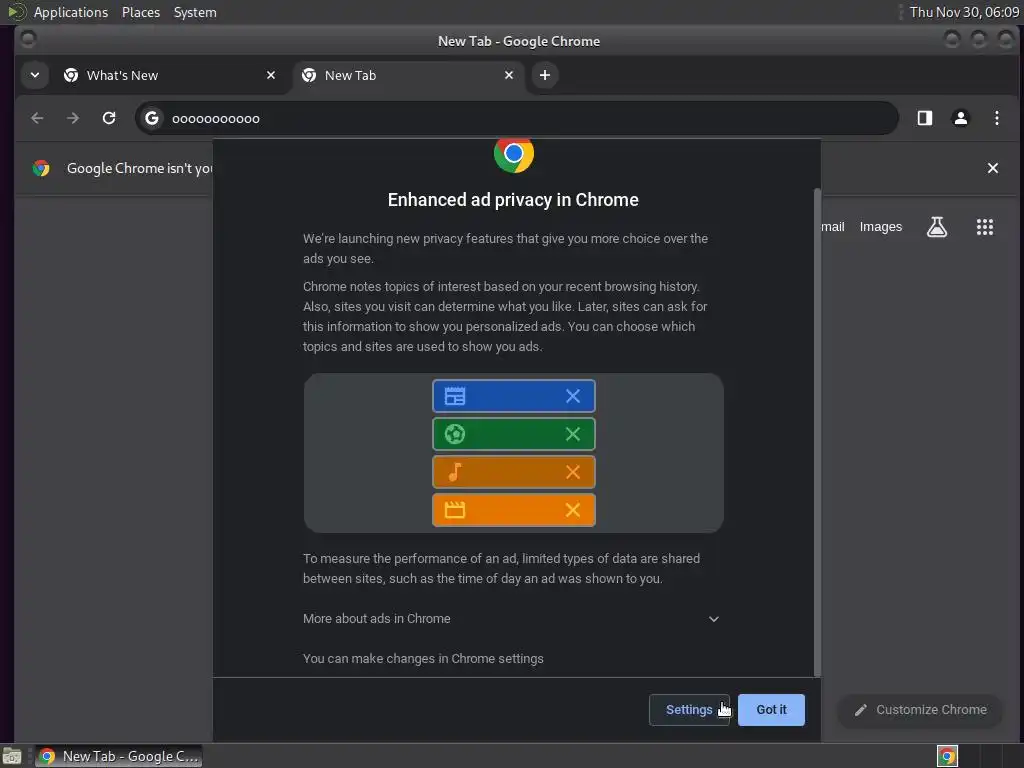Open Chrome's three-dot menu
The height and width of the screenshot is (768, 1024).
(x=997, y=118)
